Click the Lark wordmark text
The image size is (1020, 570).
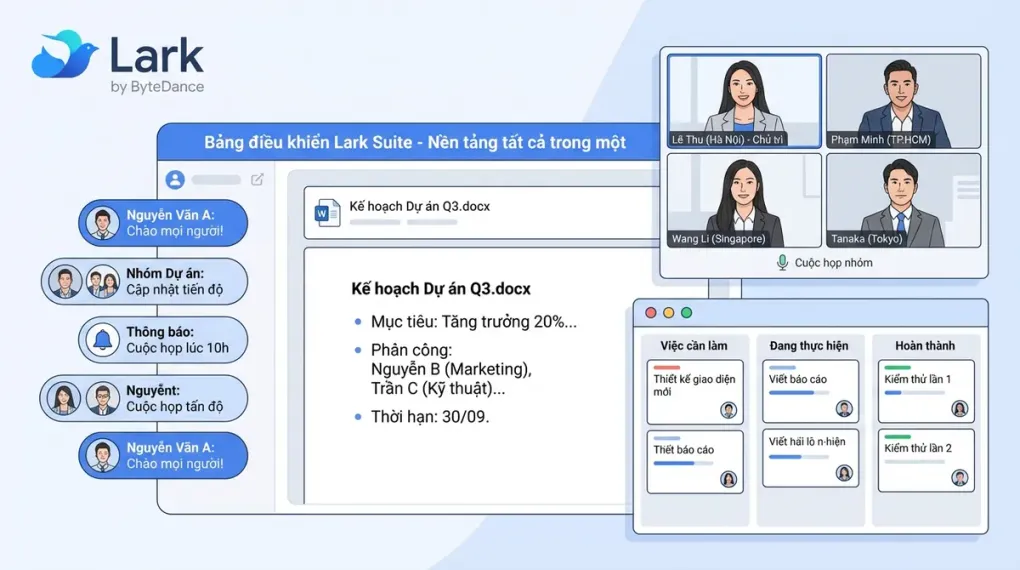[x=157, y=55]
